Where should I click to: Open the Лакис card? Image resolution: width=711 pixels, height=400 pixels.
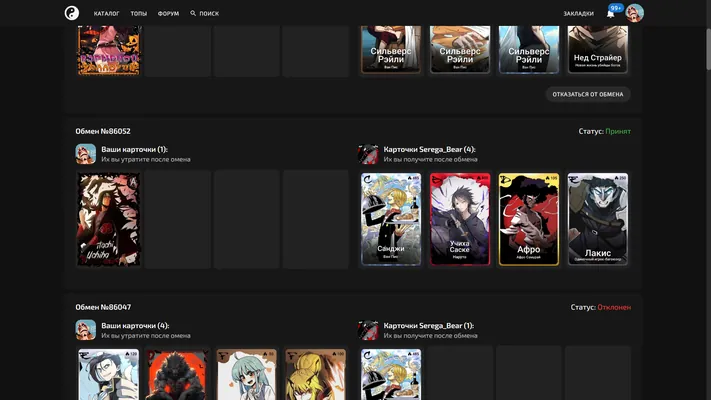(x=598, y=220)
